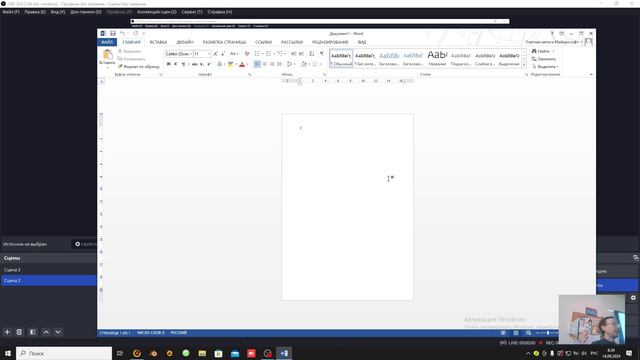The height and width of the screenshot is (360, 640).
Task: Click the remove scene trash icon in OBS
Action: point(19,332)
